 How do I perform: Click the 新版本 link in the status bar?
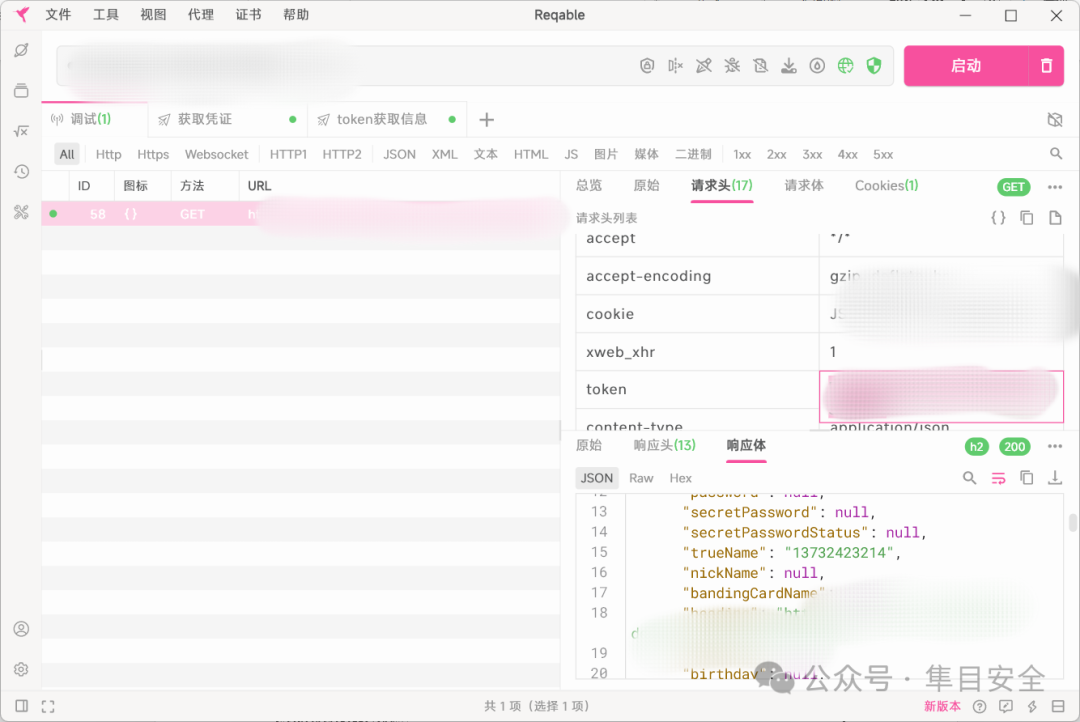942,706
